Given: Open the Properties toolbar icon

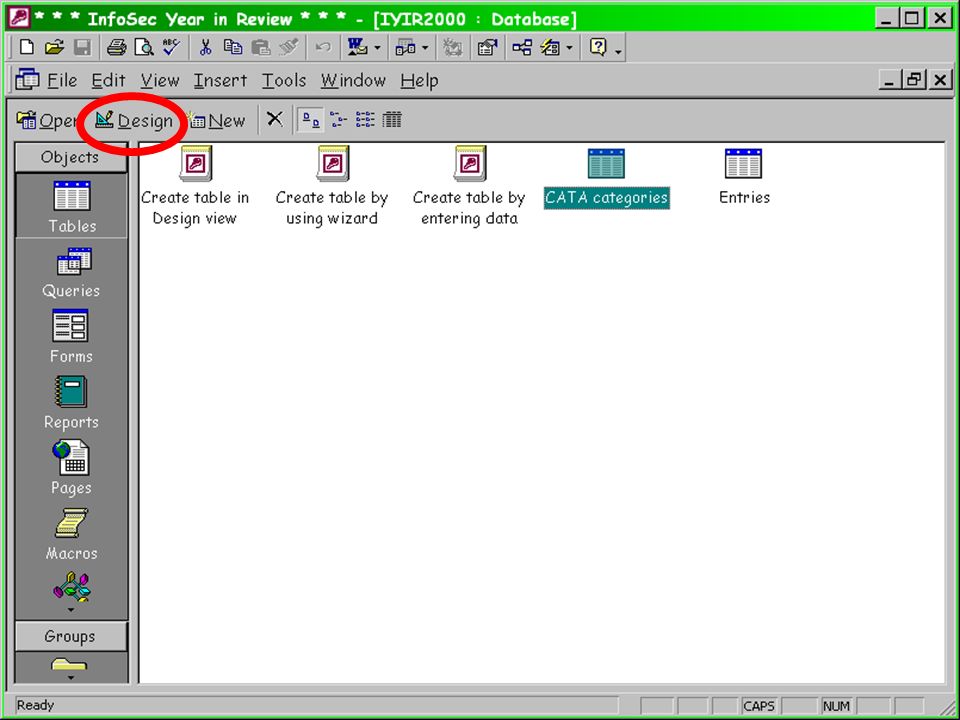Looking at the screenshot, I should [487, 47].
